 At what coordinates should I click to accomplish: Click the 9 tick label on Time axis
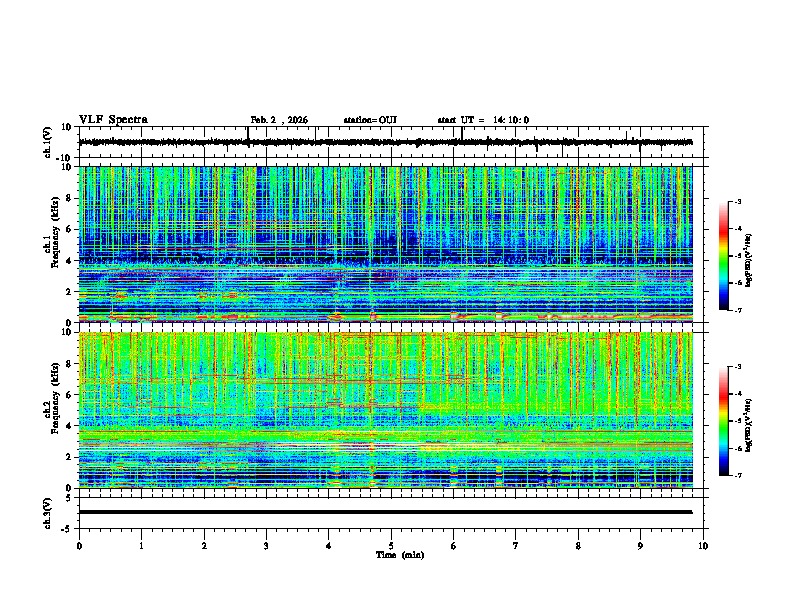pos(640,546)
